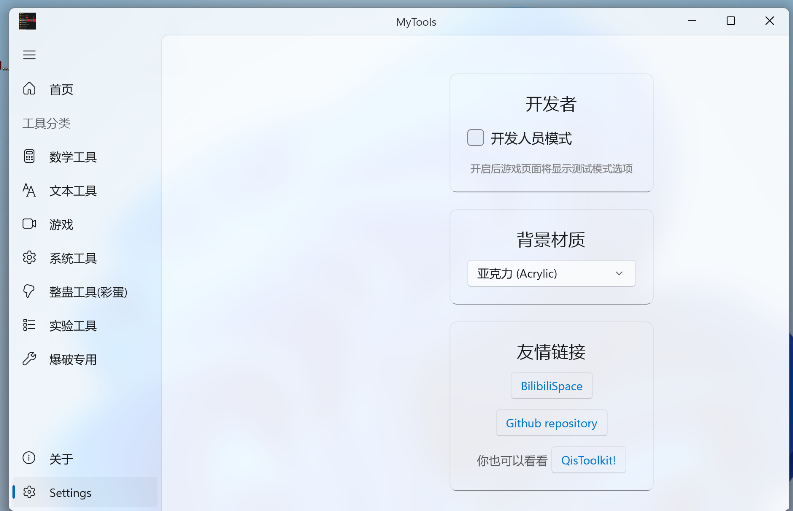The height and width of the screenshot is (511, 793).
Task: Click the 开启后游戏页面将显示测试模式选项 hint text
Action: (551, 168)
